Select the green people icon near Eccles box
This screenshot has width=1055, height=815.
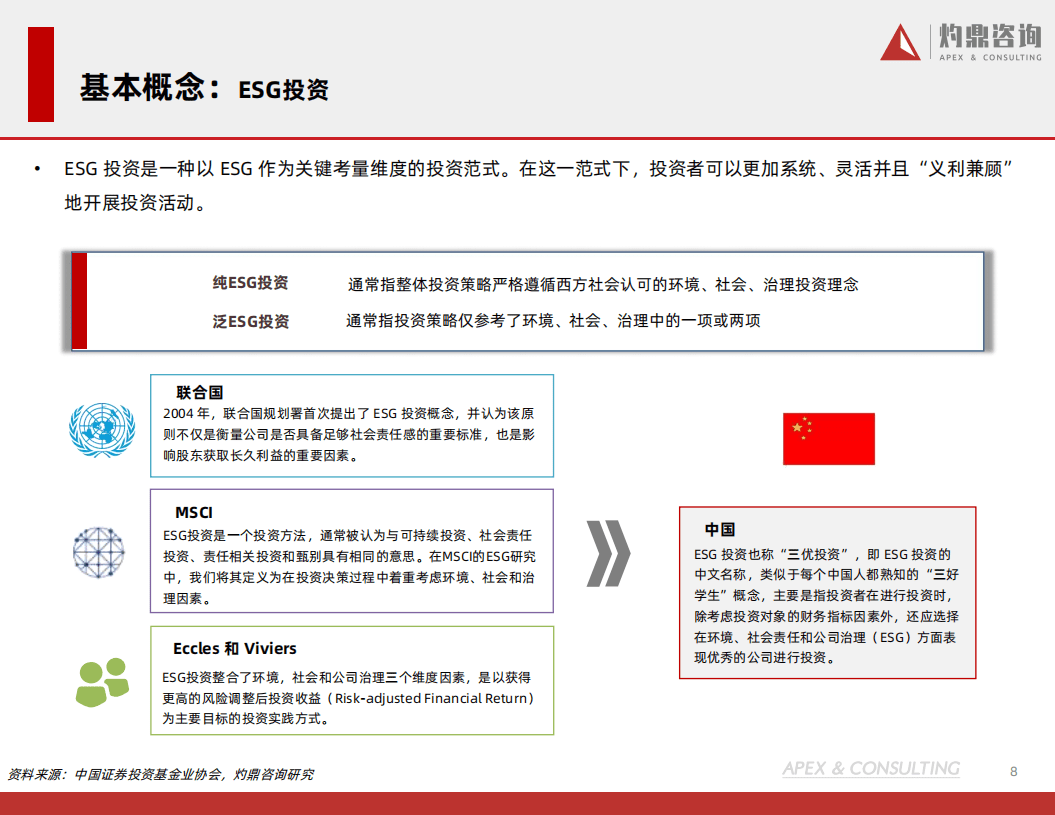(x=100, y=680)
